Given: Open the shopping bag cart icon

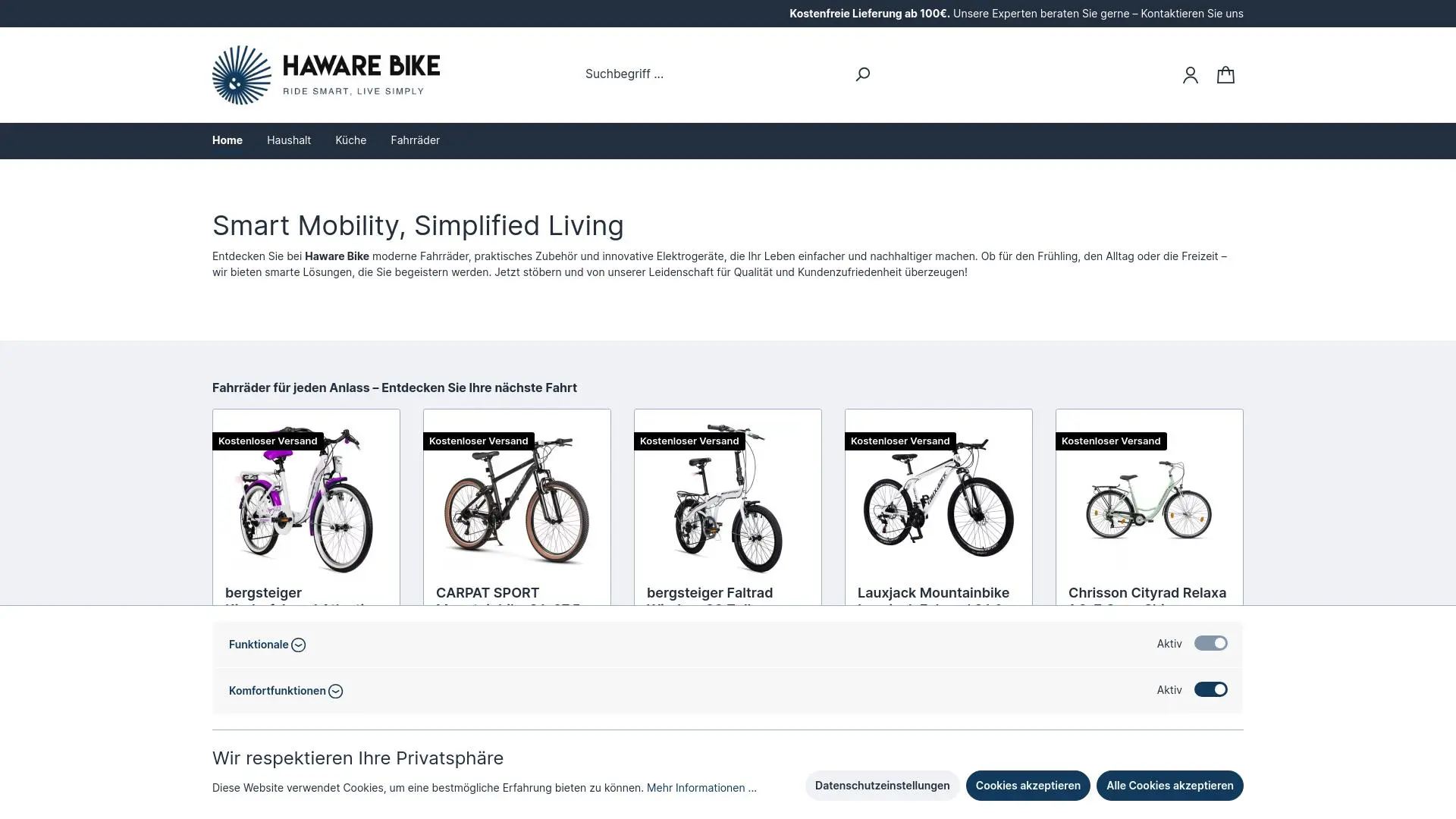Looking at the screenshot, I should [x=1225, y=74].
